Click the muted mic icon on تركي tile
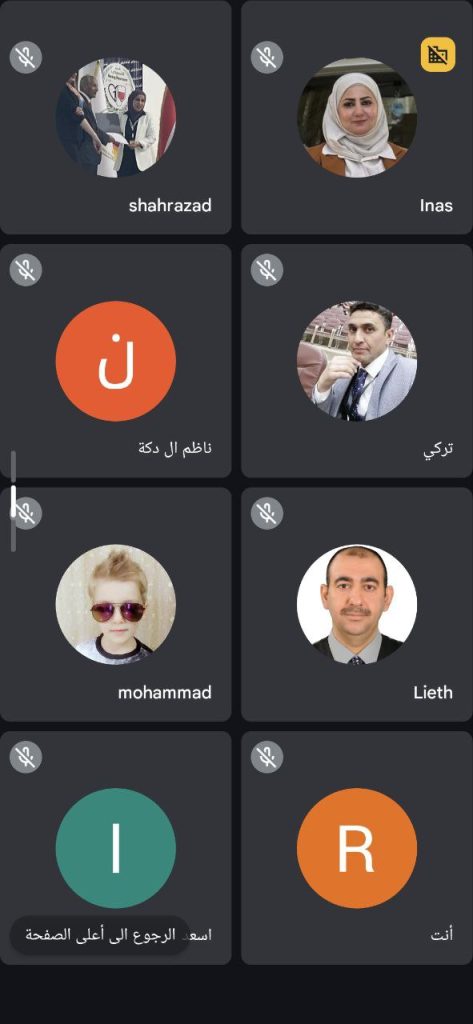The image size is (473, 1024). pos(267,270)
